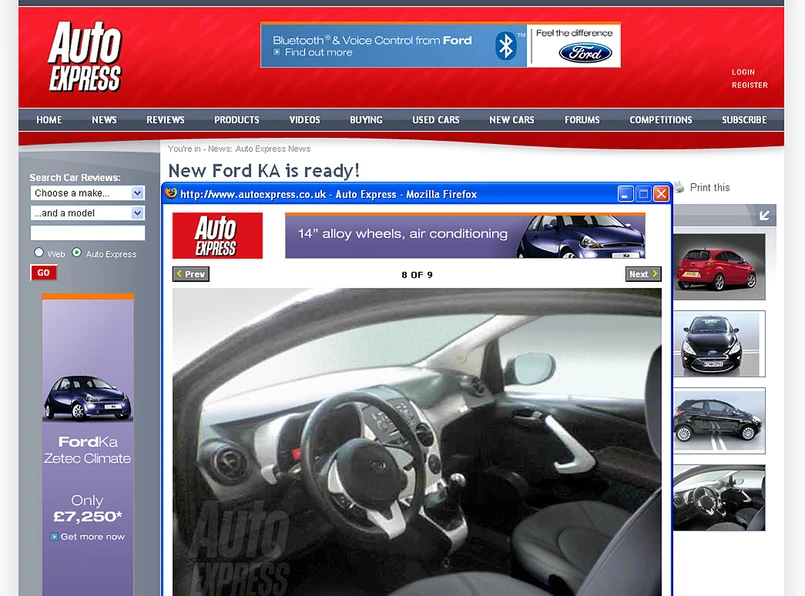Open the SUBSCRIBE menu item
The height and width of the screenshot is (596, 805).
pyautogui.click(x=744, y=120)
